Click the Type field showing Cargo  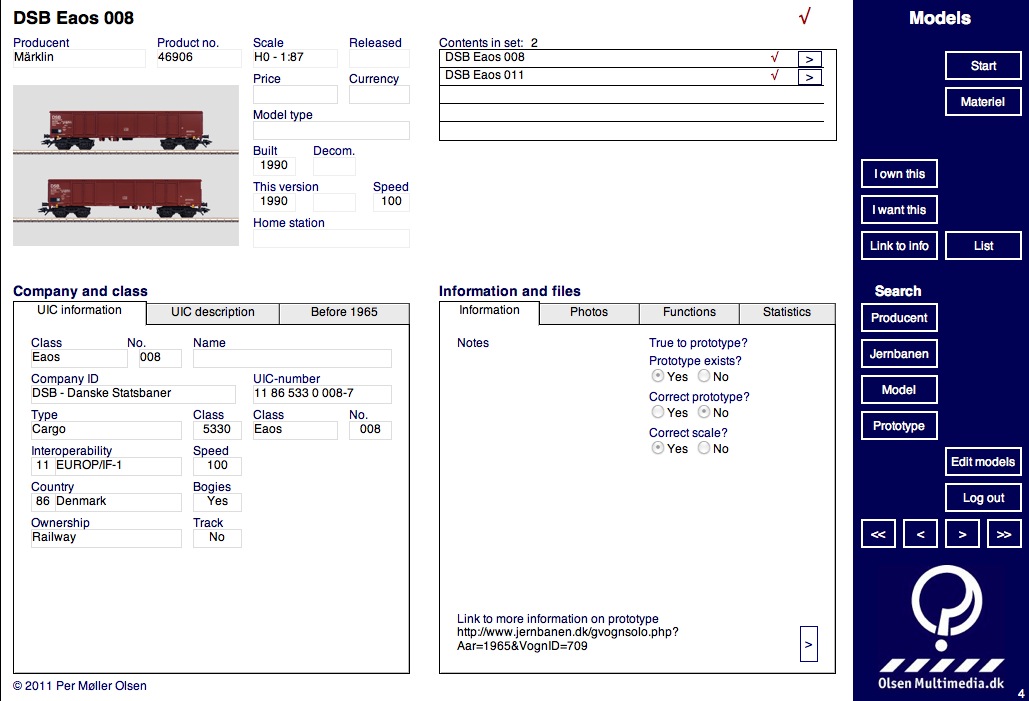pos(106,430)
